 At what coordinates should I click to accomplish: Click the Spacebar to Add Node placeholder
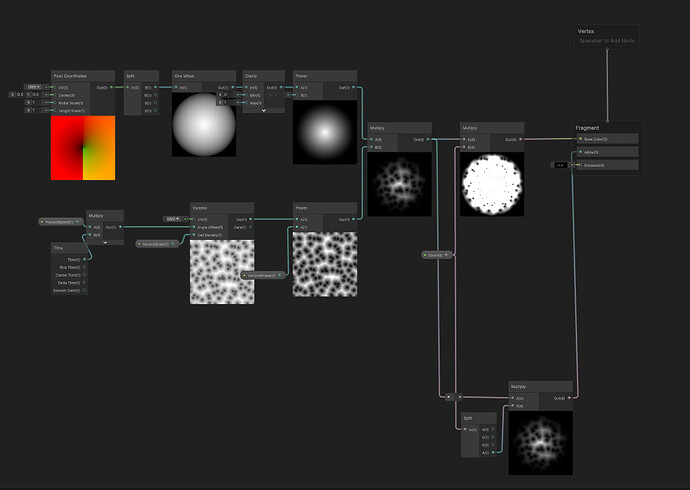coord(607,40)
